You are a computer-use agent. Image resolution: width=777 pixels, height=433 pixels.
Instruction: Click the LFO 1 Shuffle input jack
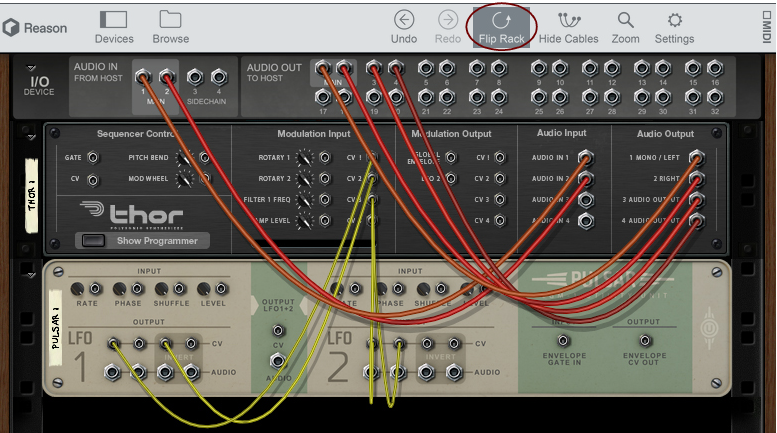tap(179, 288)
